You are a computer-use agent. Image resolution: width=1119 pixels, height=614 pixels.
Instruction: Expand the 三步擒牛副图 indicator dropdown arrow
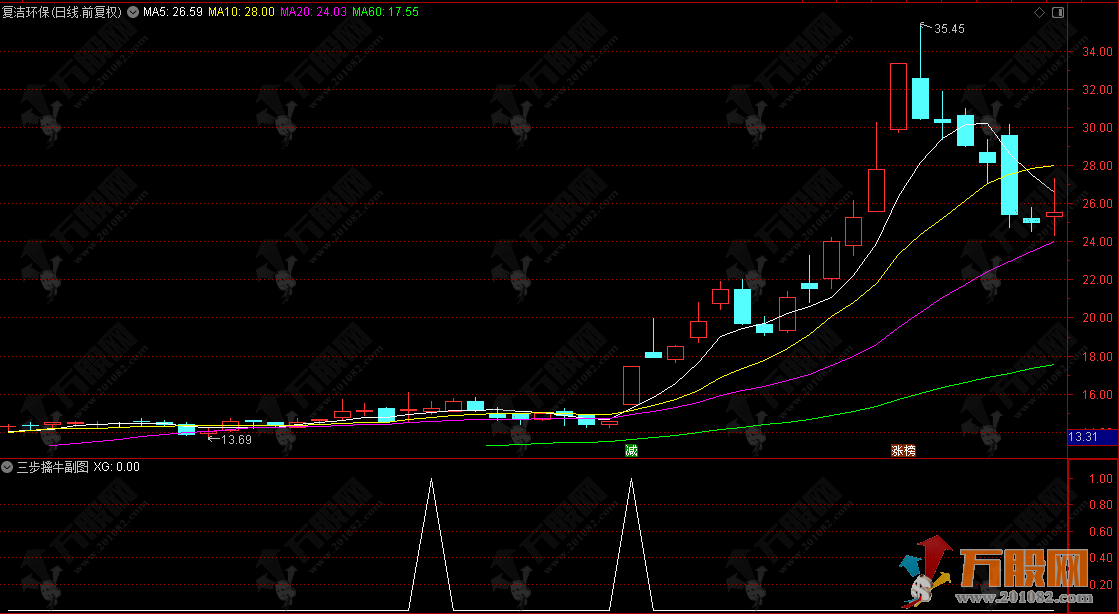tap(8, 467)
